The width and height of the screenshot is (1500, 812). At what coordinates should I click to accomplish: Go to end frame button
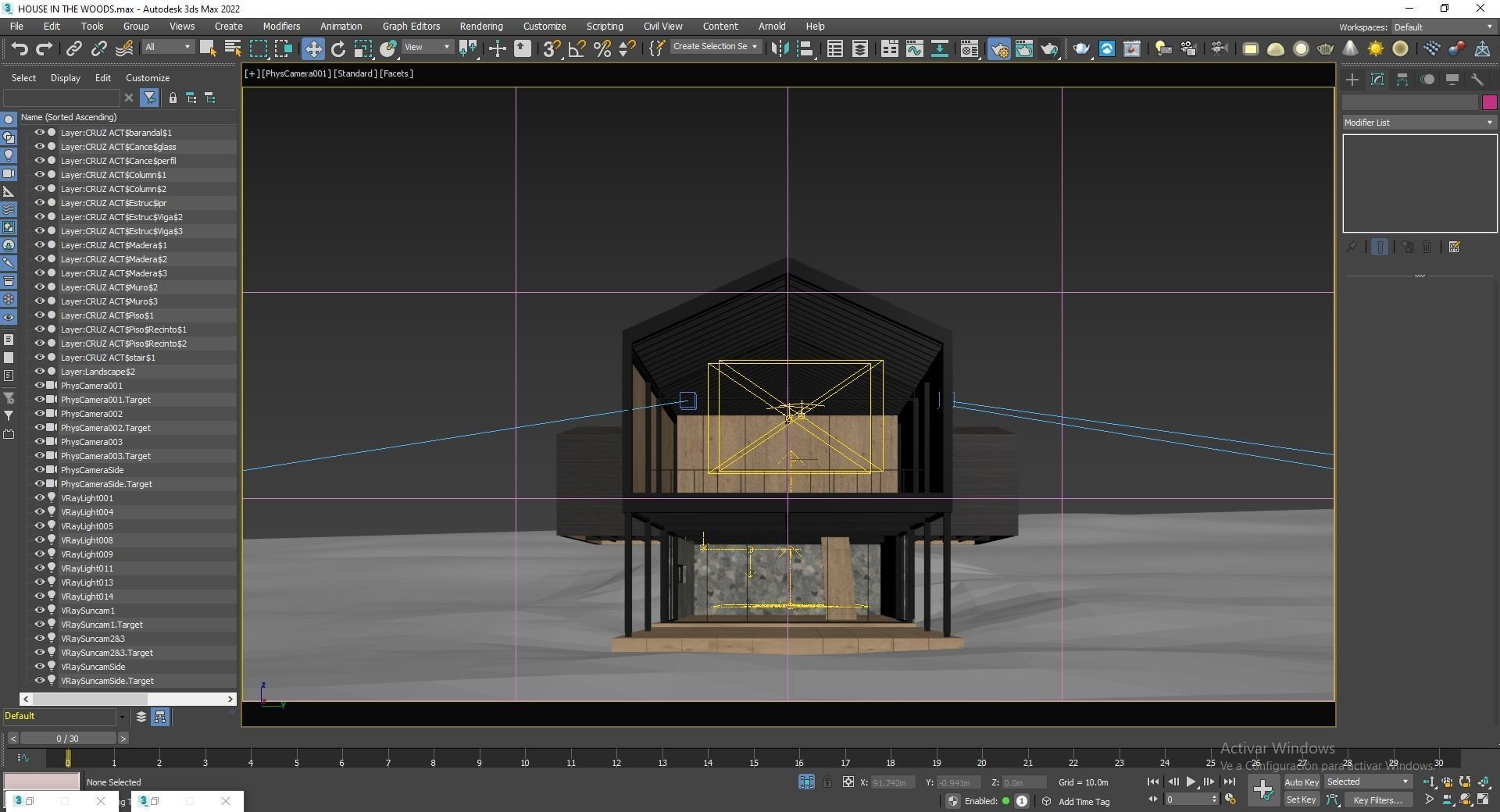[1229, 782]
